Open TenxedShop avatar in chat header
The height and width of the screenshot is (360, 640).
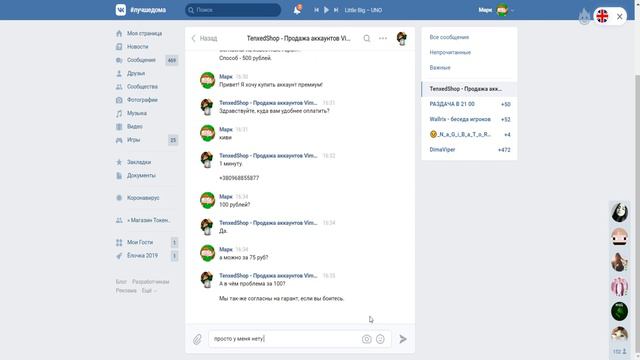coord(402,38)
